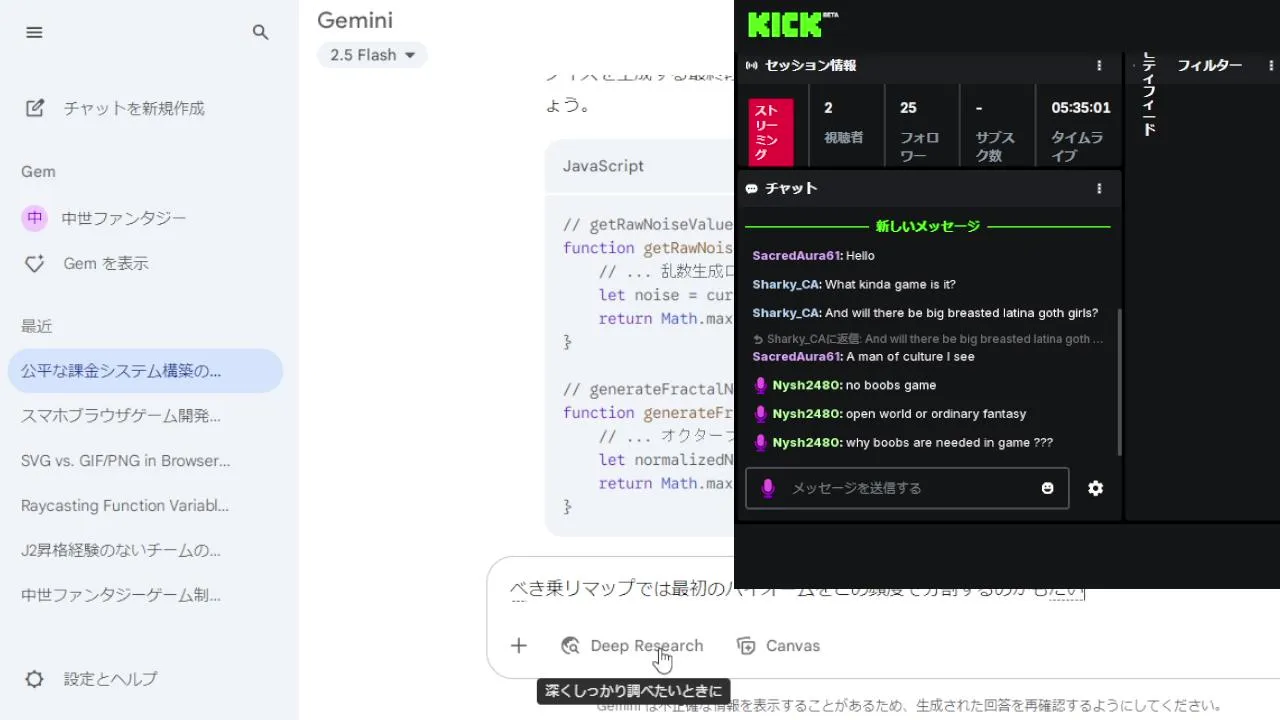Click the KICK logo
The image size is (1280, 720).
(x=793, y=24)
